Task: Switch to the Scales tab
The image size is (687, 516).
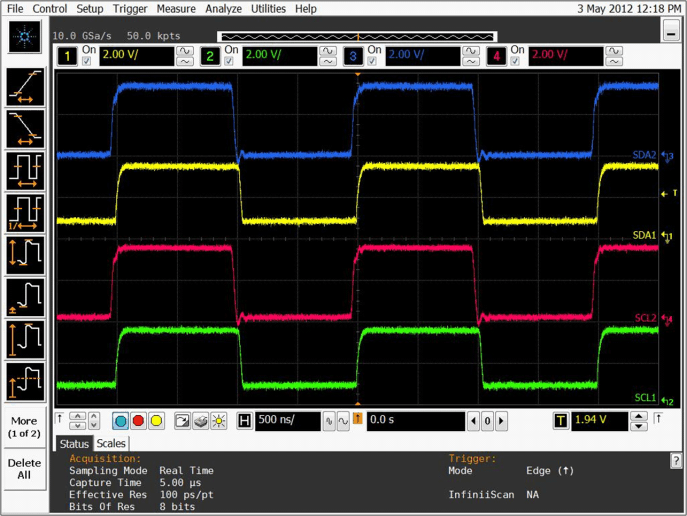Action: coord(111,443)
